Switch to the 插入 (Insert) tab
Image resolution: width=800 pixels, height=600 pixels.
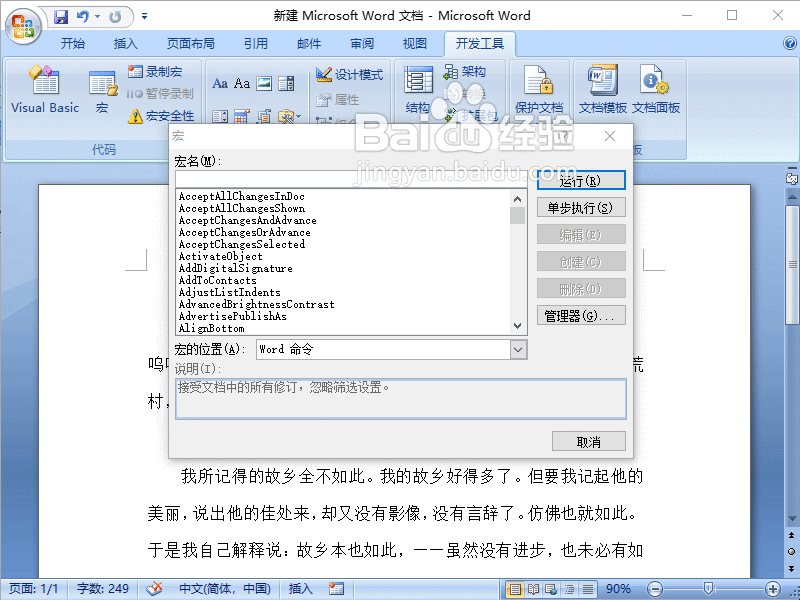[x=126, y=44]
